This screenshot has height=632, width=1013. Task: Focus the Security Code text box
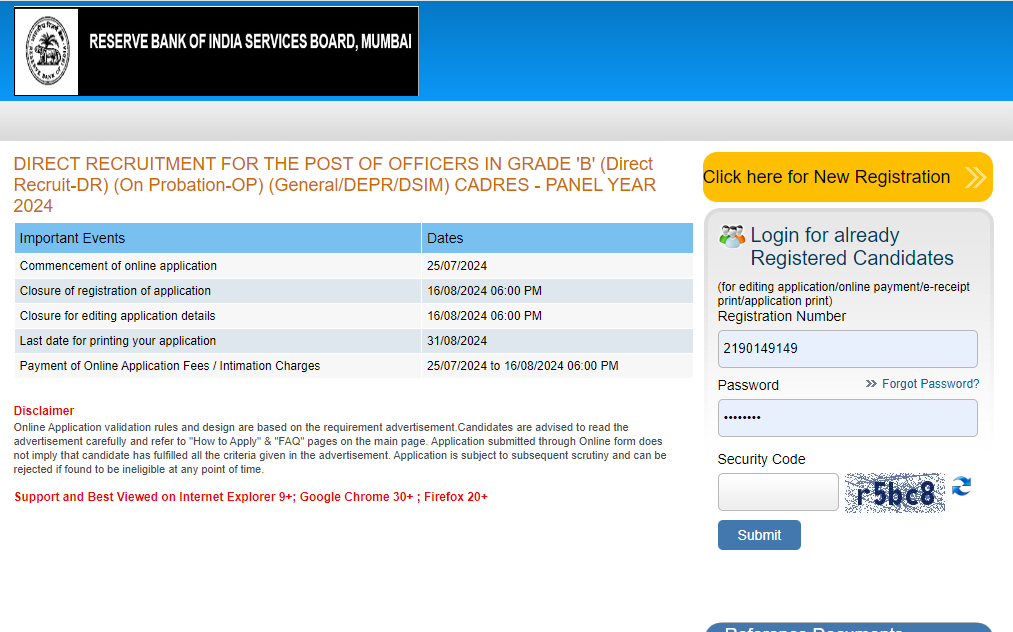[x=778, y=492]
